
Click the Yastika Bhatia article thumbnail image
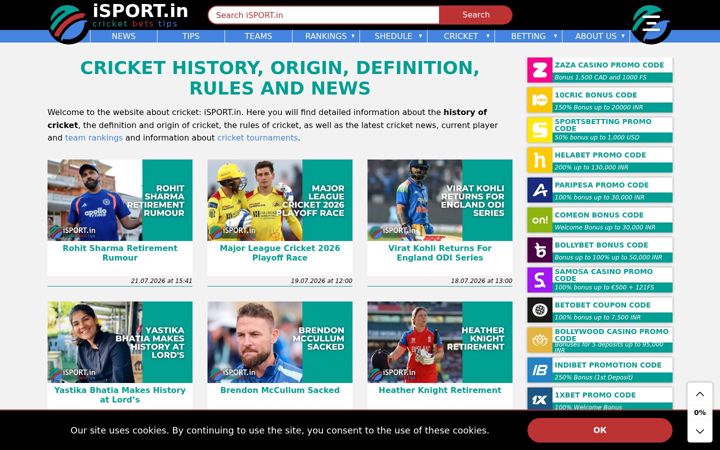120,342
